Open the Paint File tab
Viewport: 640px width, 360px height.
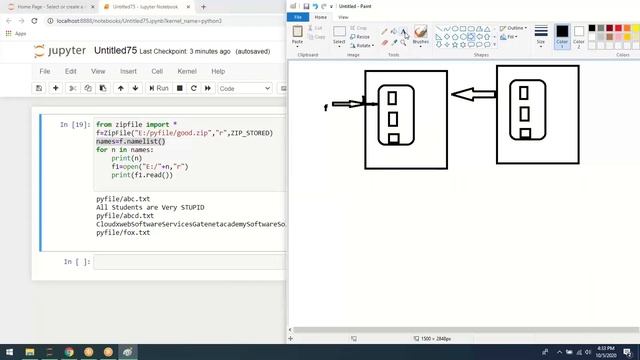point(298,17)
